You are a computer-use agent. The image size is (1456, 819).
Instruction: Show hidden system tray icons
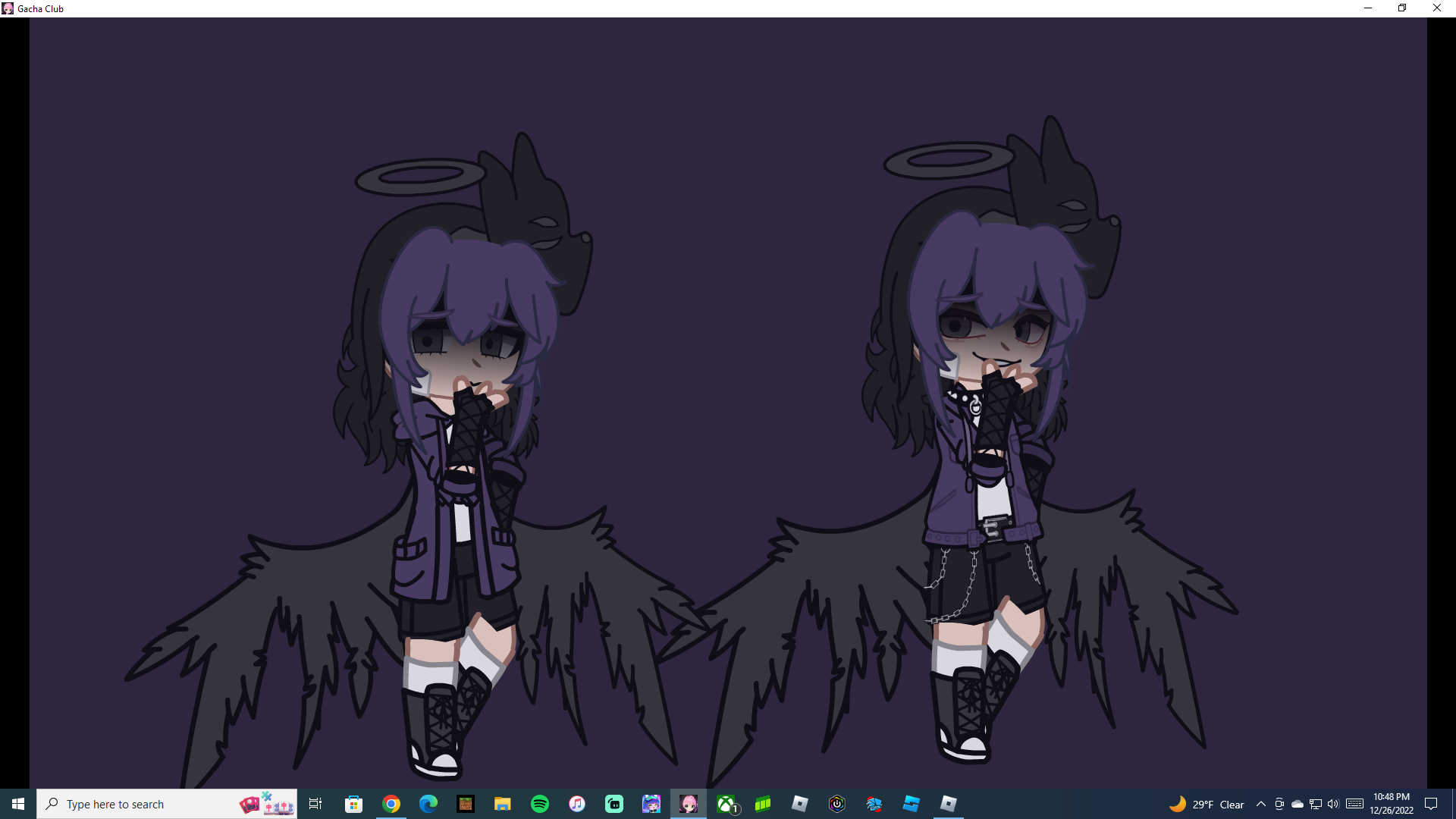click(1261, 804)
